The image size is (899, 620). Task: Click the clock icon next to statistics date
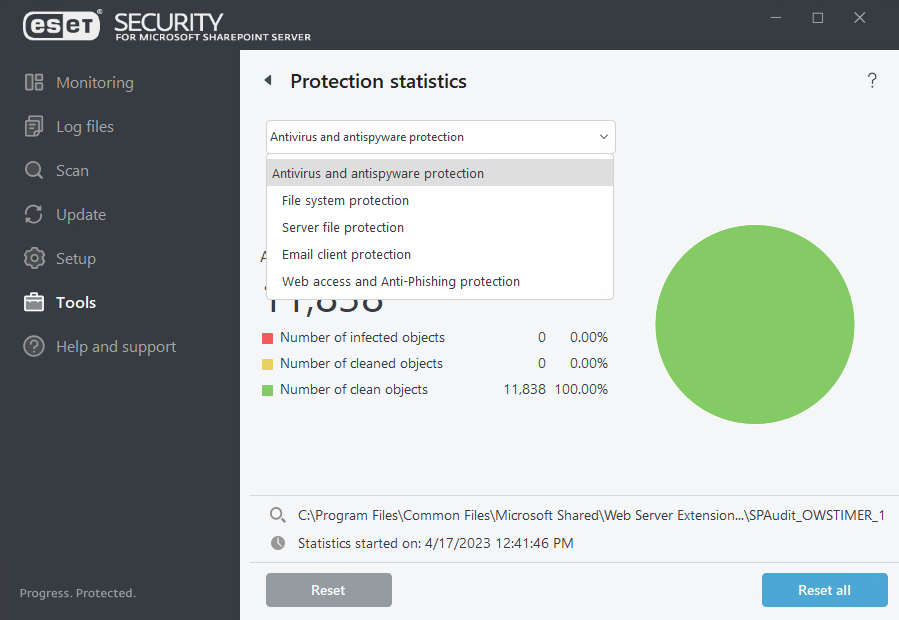(278, 543)
